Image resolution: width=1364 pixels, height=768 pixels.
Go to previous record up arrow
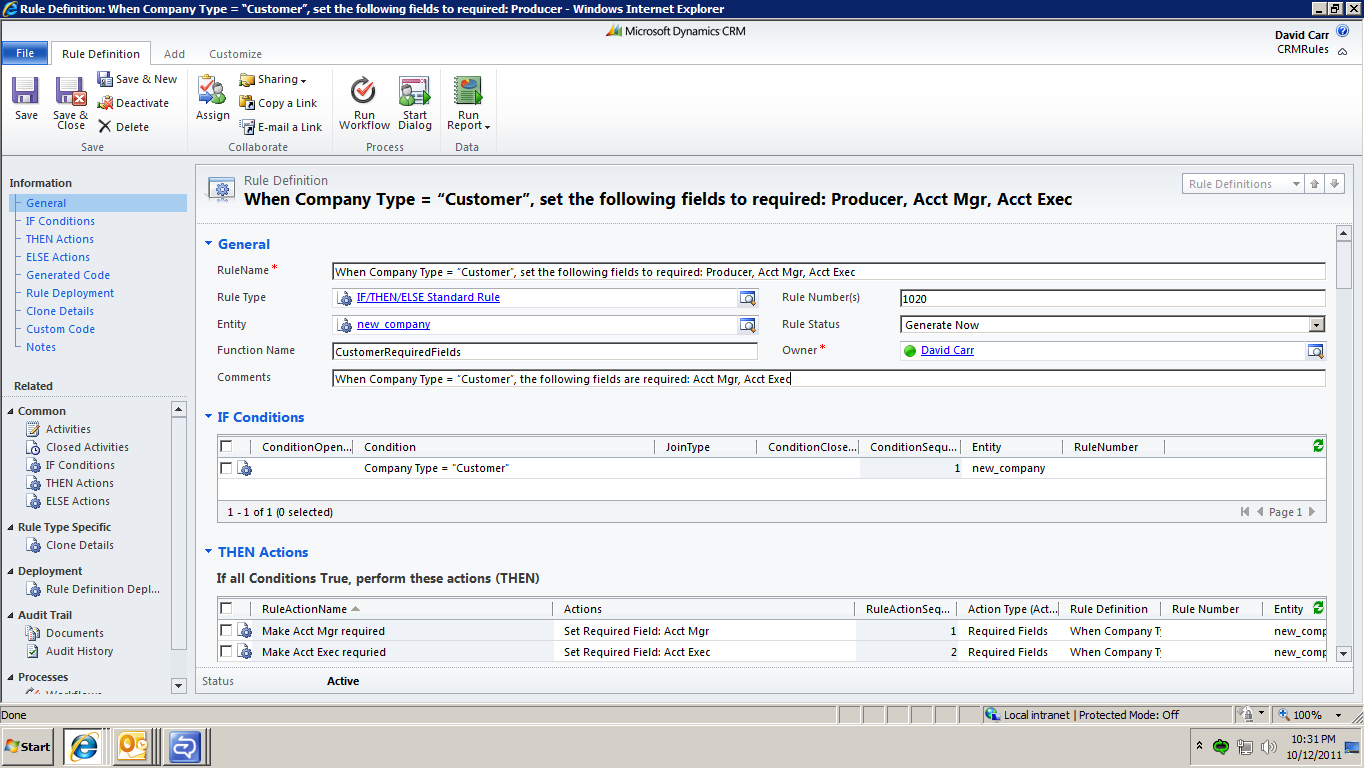pyautogui.click(x=1315, y=184)
